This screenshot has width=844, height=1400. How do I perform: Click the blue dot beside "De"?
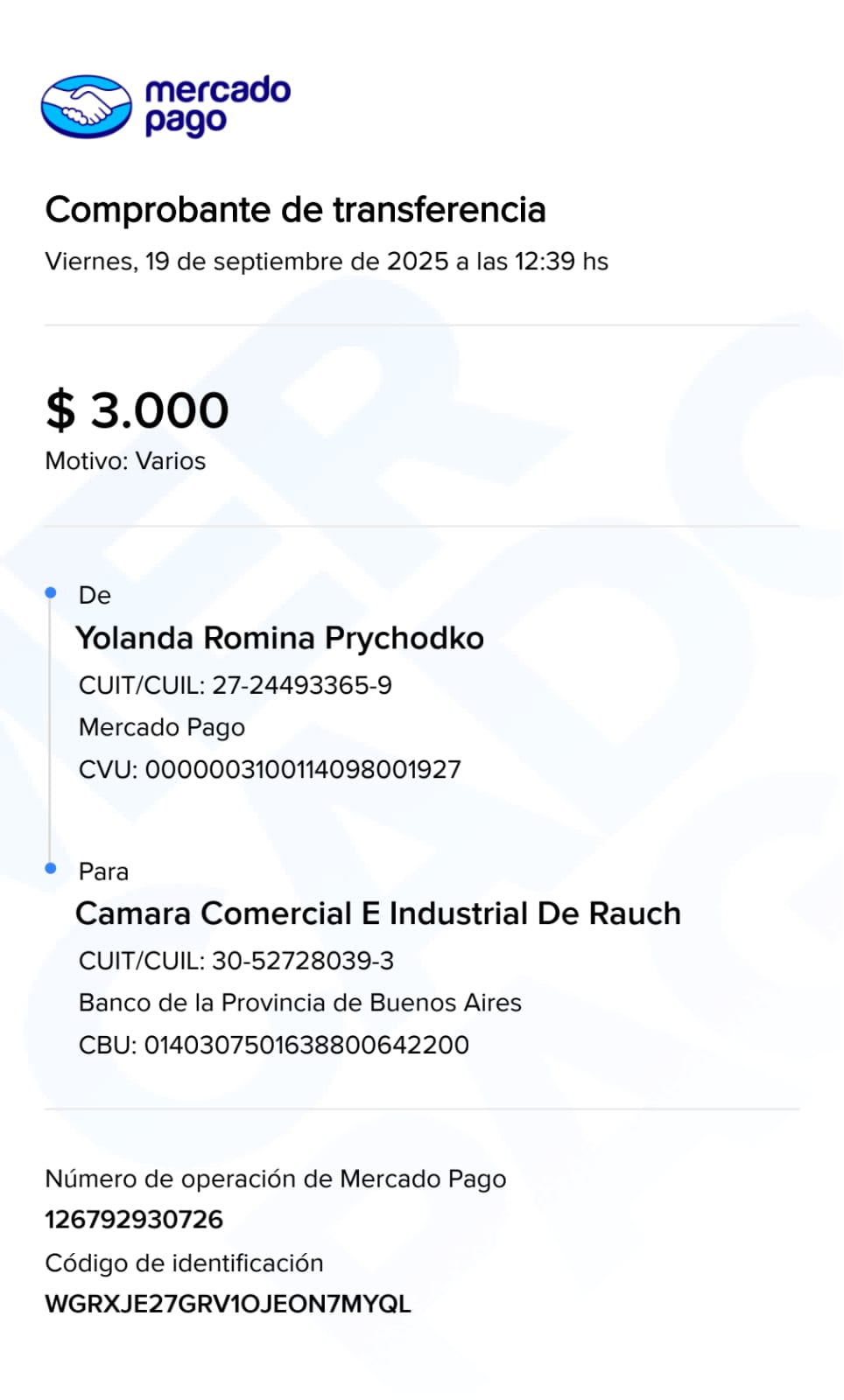coord(51,593)
